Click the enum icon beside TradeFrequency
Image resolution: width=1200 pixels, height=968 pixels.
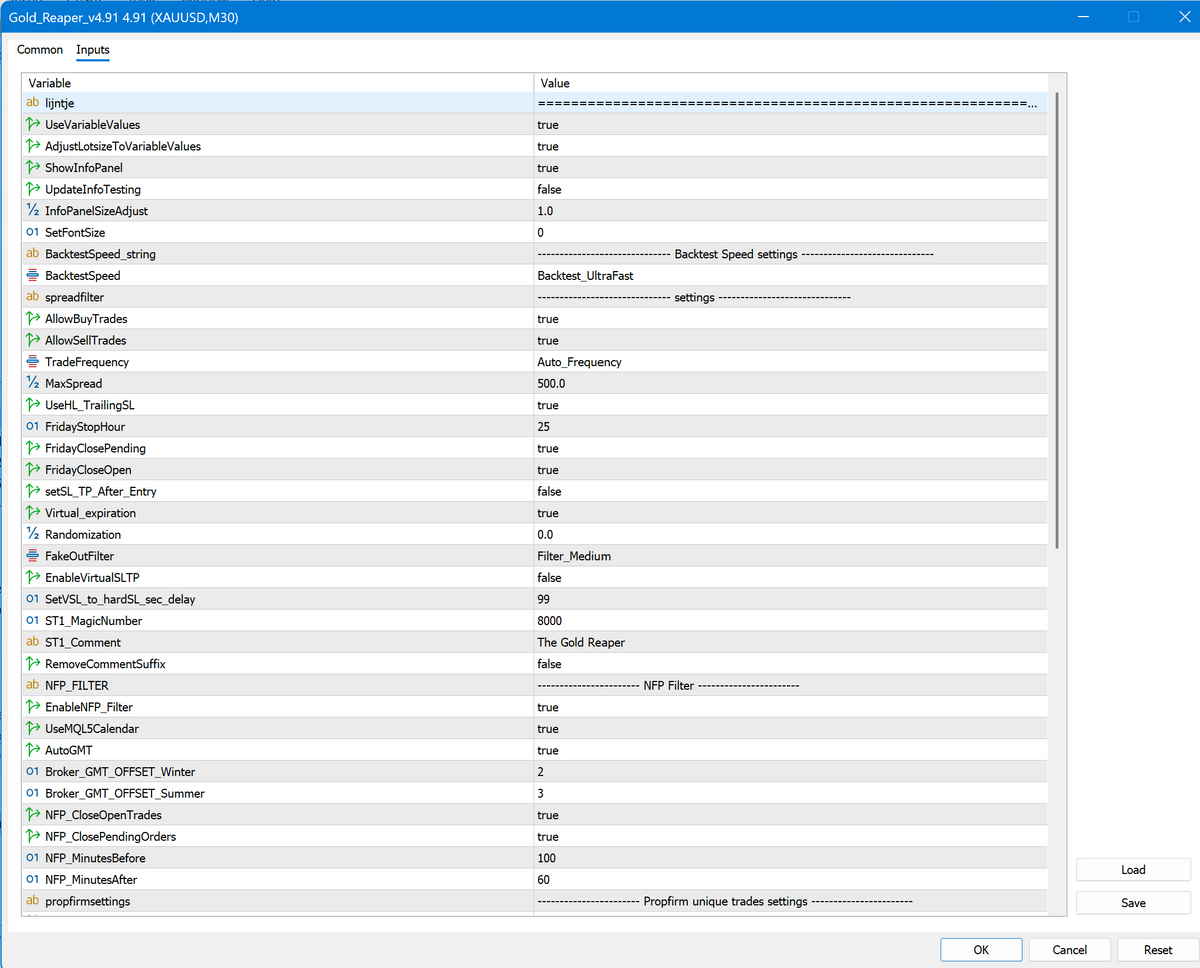point(33,362)
